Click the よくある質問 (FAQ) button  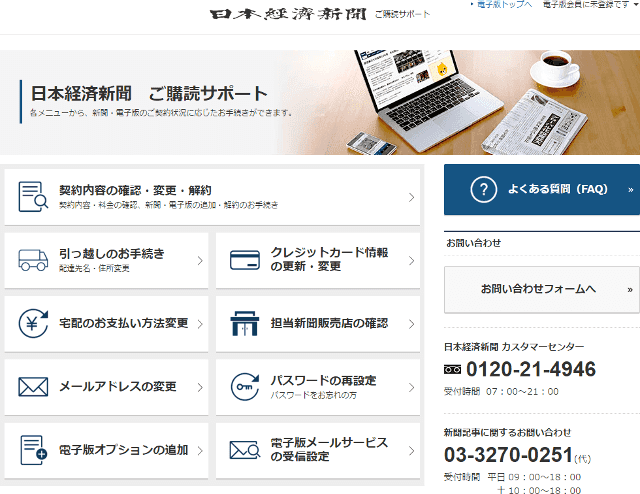[x=542, y=189]
